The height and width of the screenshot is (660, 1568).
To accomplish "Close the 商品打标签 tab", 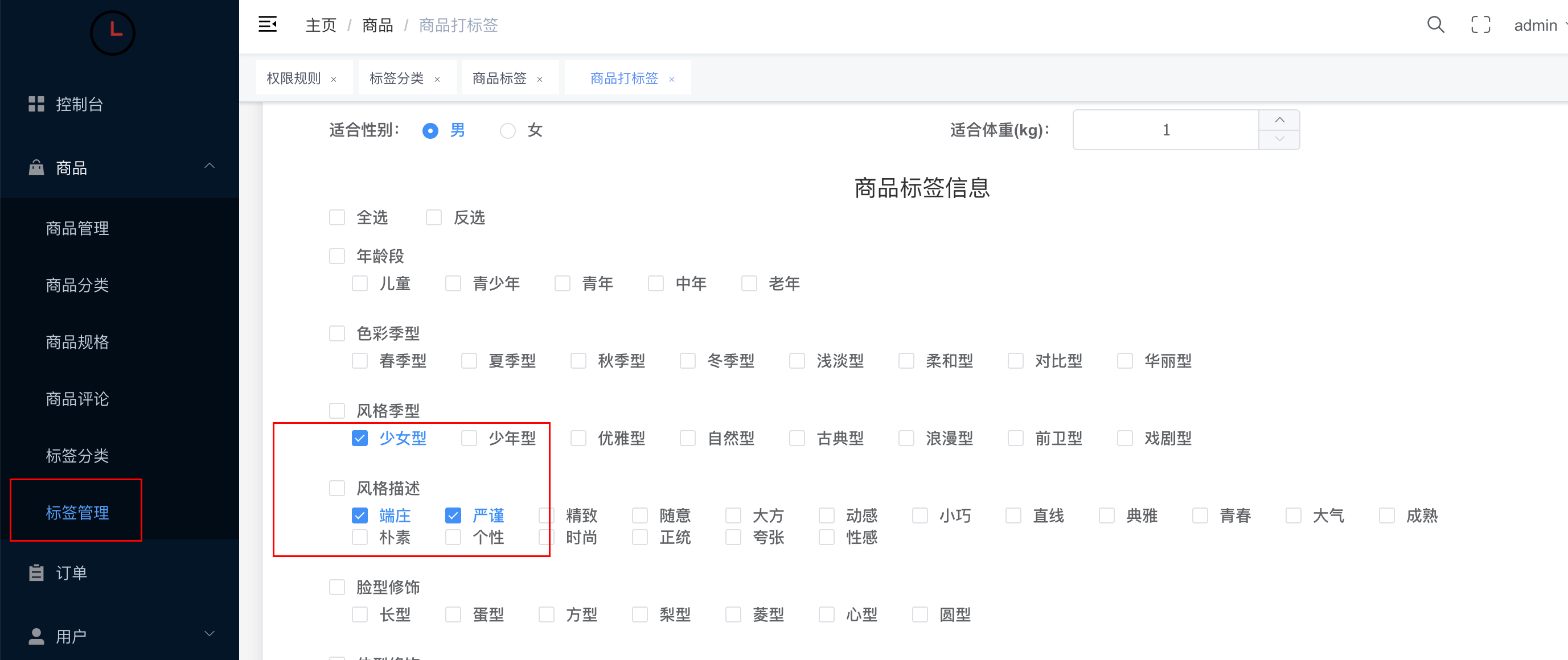I will [671, 79].
